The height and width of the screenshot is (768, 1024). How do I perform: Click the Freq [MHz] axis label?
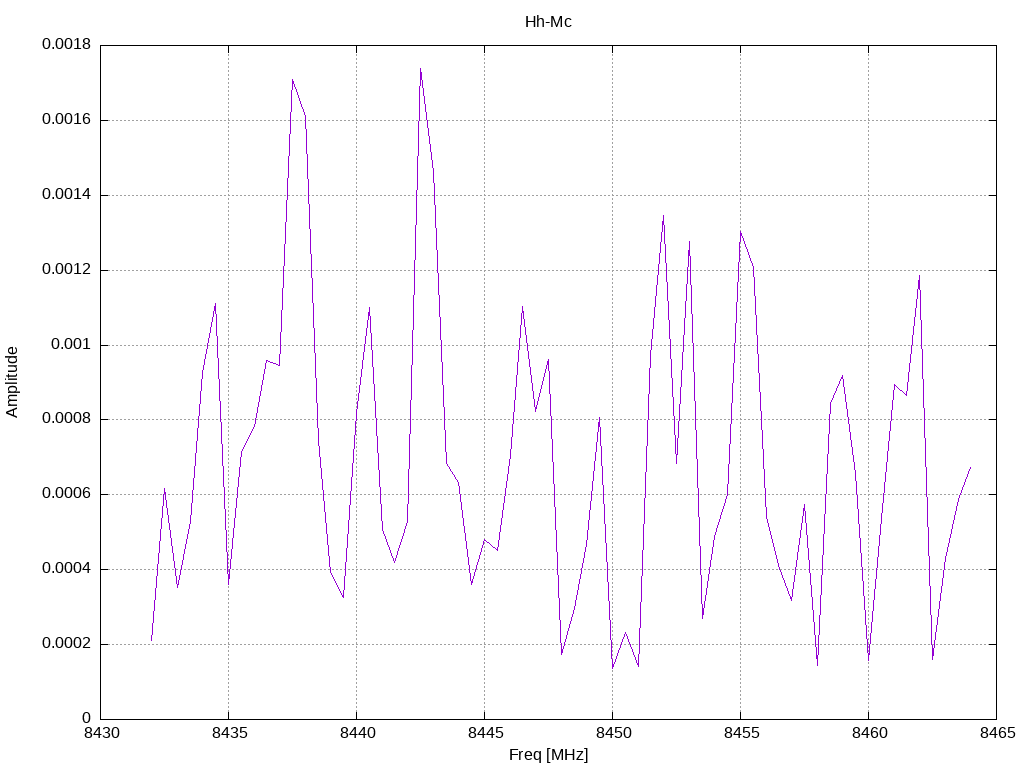pos(548,755)
